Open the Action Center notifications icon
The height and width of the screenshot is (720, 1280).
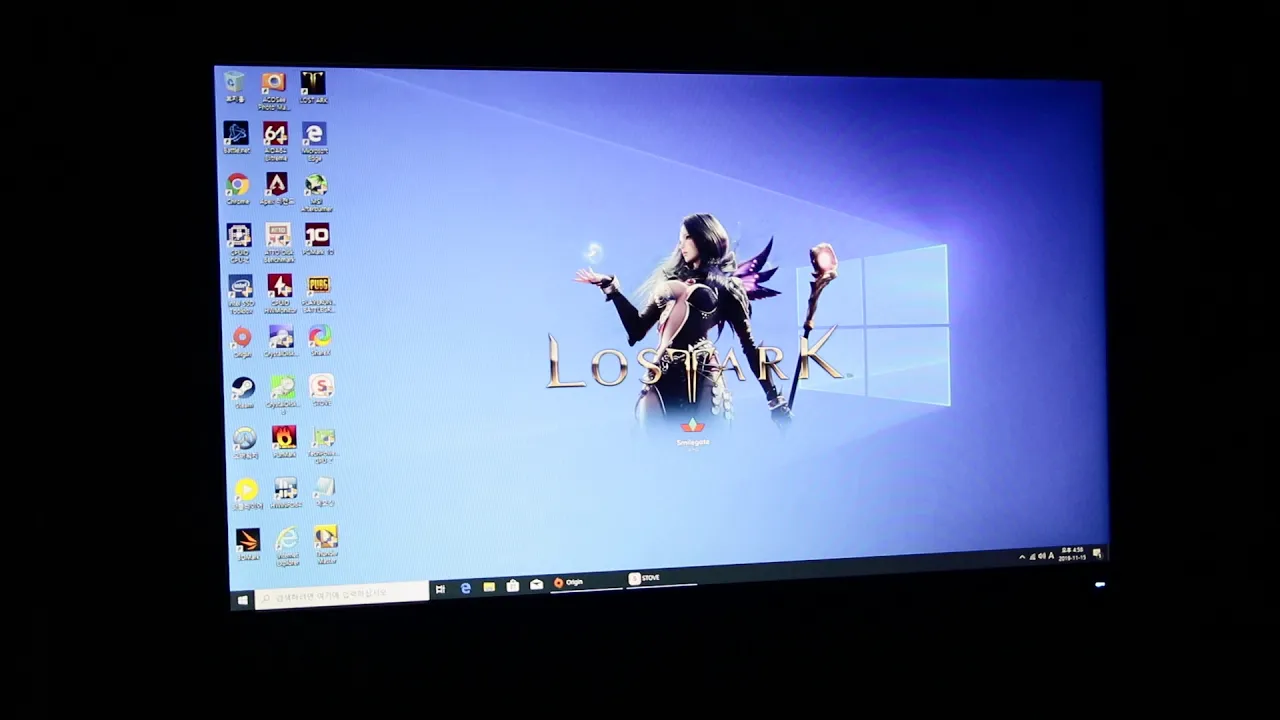[x=1097, y=553]
